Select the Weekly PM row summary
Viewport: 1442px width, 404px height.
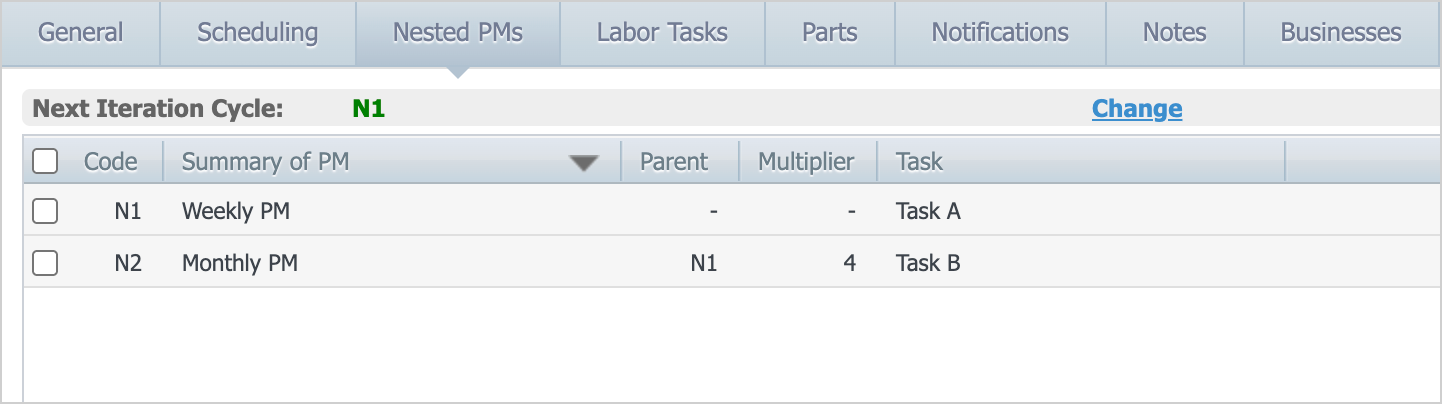(236, 211)
